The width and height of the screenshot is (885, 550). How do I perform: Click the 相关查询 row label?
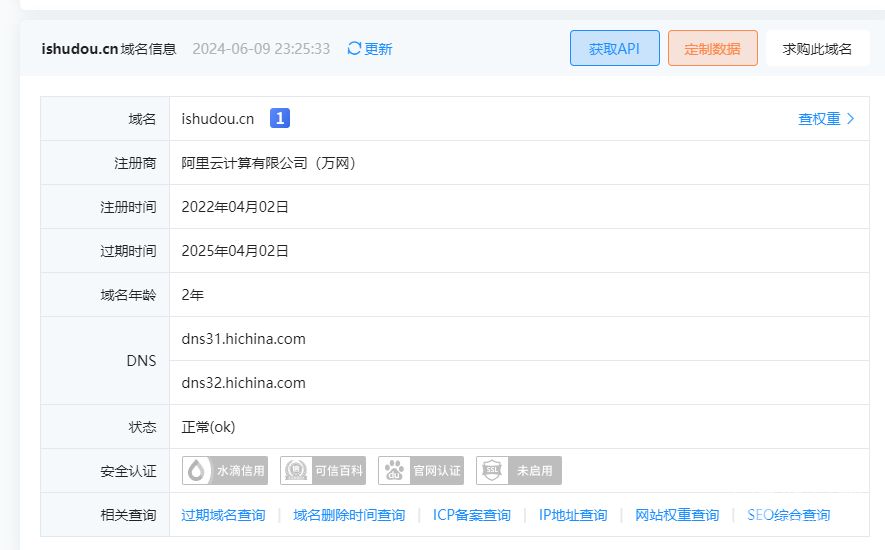[x=128, y=515]
